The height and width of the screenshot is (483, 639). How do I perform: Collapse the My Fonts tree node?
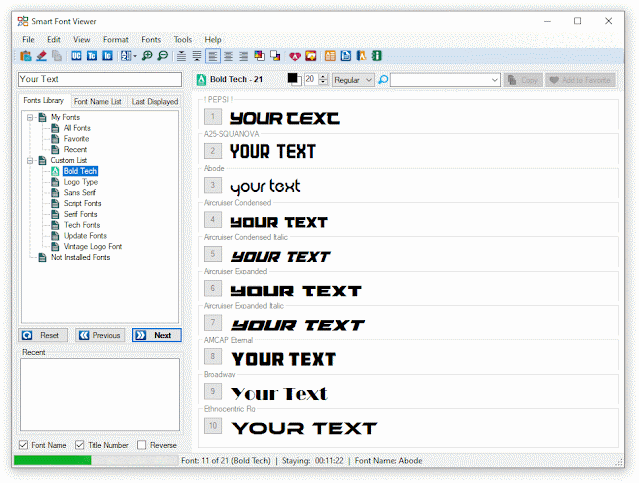(x=30, y=117)
